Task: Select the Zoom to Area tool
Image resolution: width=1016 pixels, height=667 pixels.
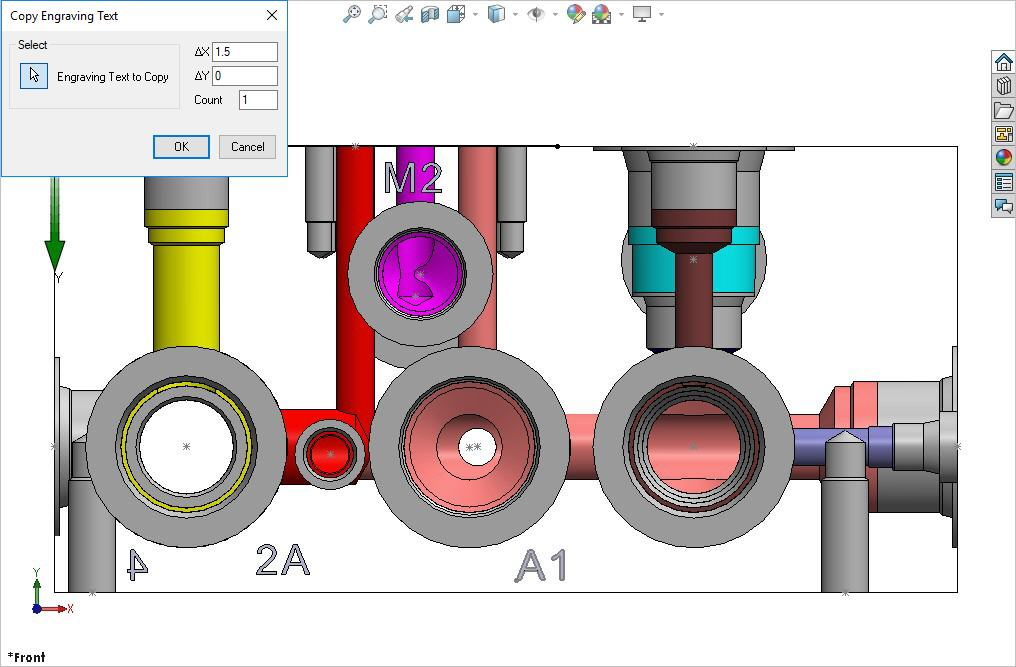Action: [x=377, y=14]
